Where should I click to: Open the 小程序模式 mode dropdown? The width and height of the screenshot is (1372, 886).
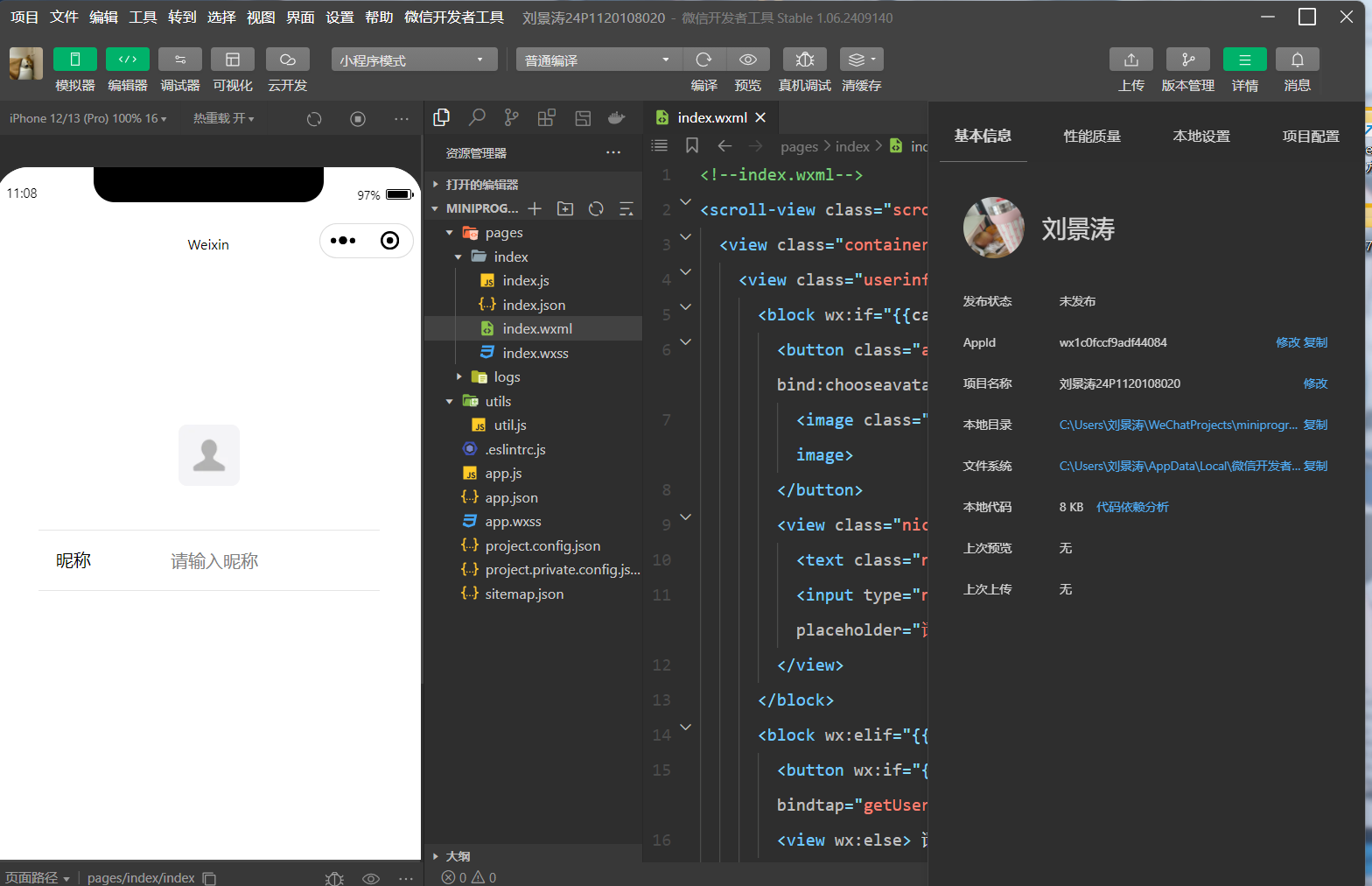coord(414,60)
